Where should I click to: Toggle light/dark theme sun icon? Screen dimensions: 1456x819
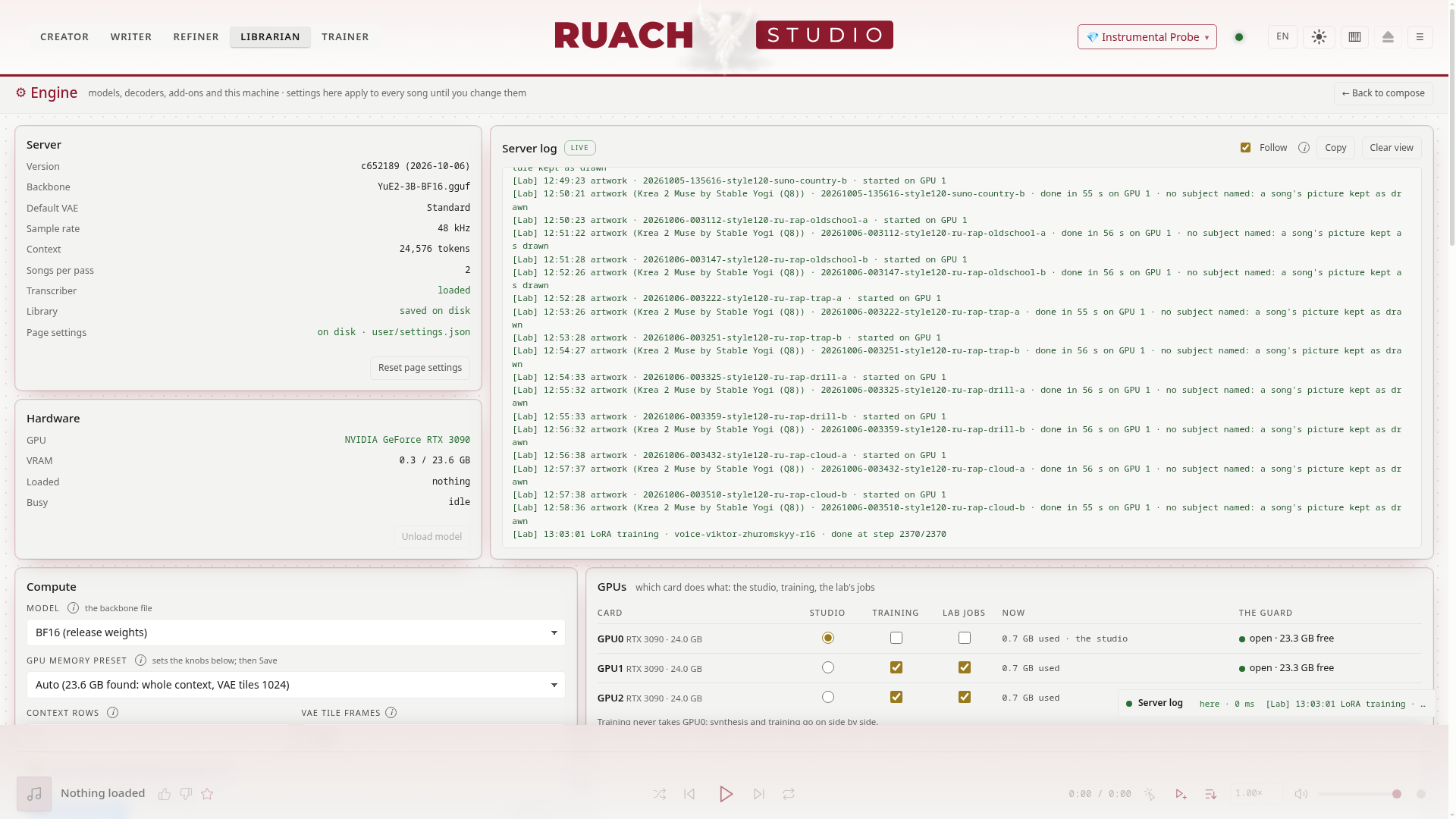(1319, 36)
